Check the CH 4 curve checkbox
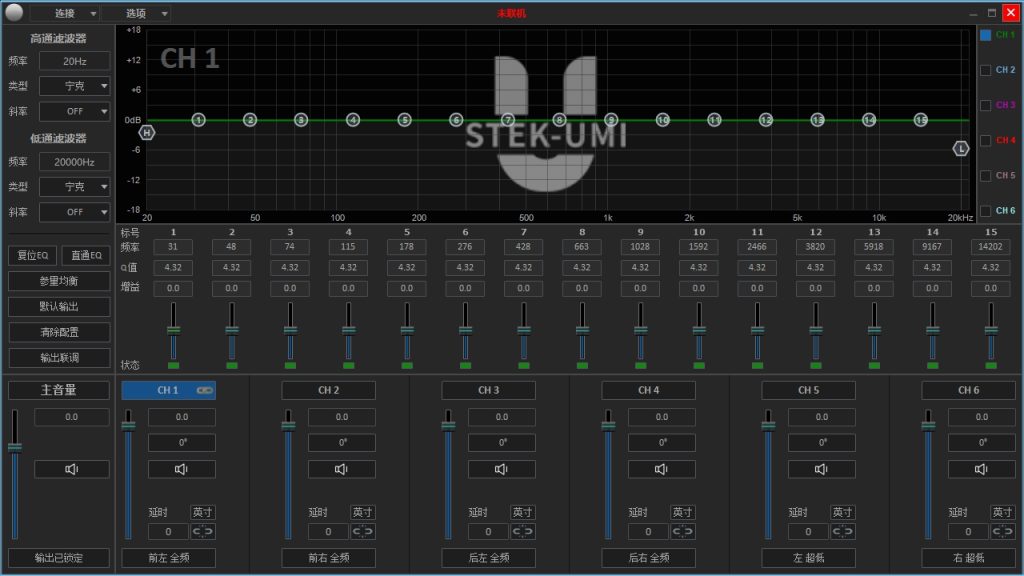Screen dimensions: 1024x576 tap(985, 140)
